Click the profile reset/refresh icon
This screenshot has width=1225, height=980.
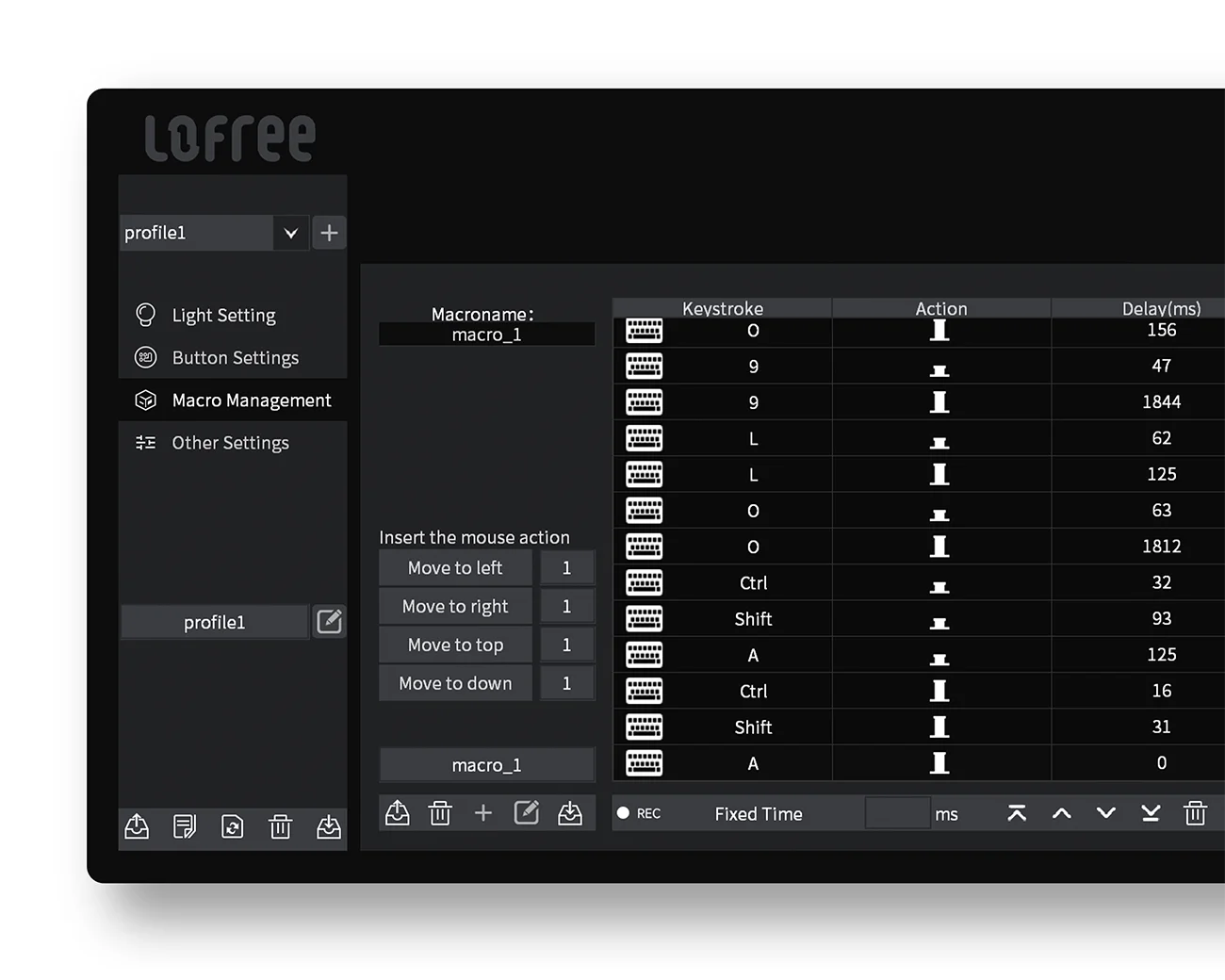click(232, 826)
